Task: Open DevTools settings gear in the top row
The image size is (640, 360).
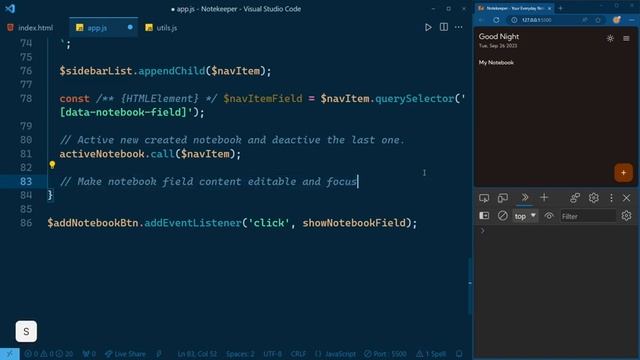Action: click(593, 198)
